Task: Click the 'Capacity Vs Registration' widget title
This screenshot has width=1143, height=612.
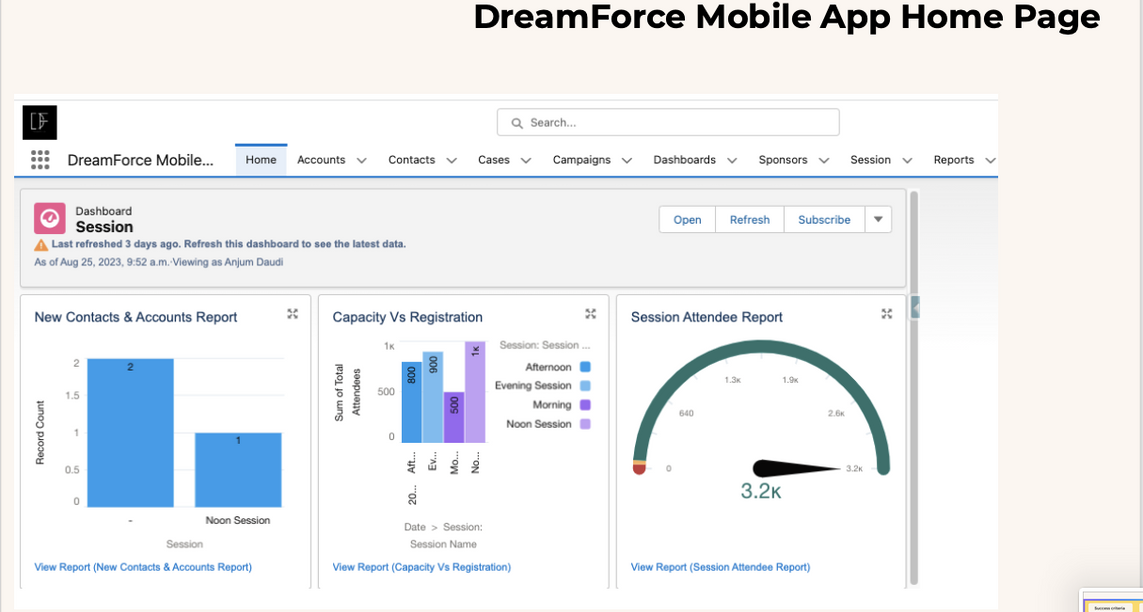Action: coord(407,317)
